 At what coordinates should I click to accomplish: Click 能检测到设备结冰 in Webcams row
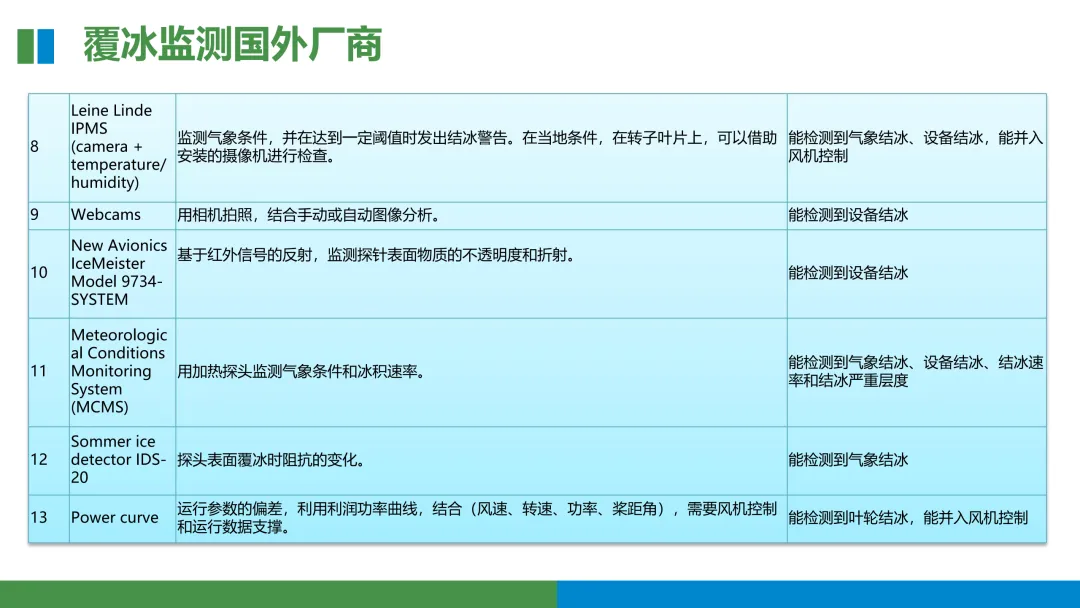[848, 215]
